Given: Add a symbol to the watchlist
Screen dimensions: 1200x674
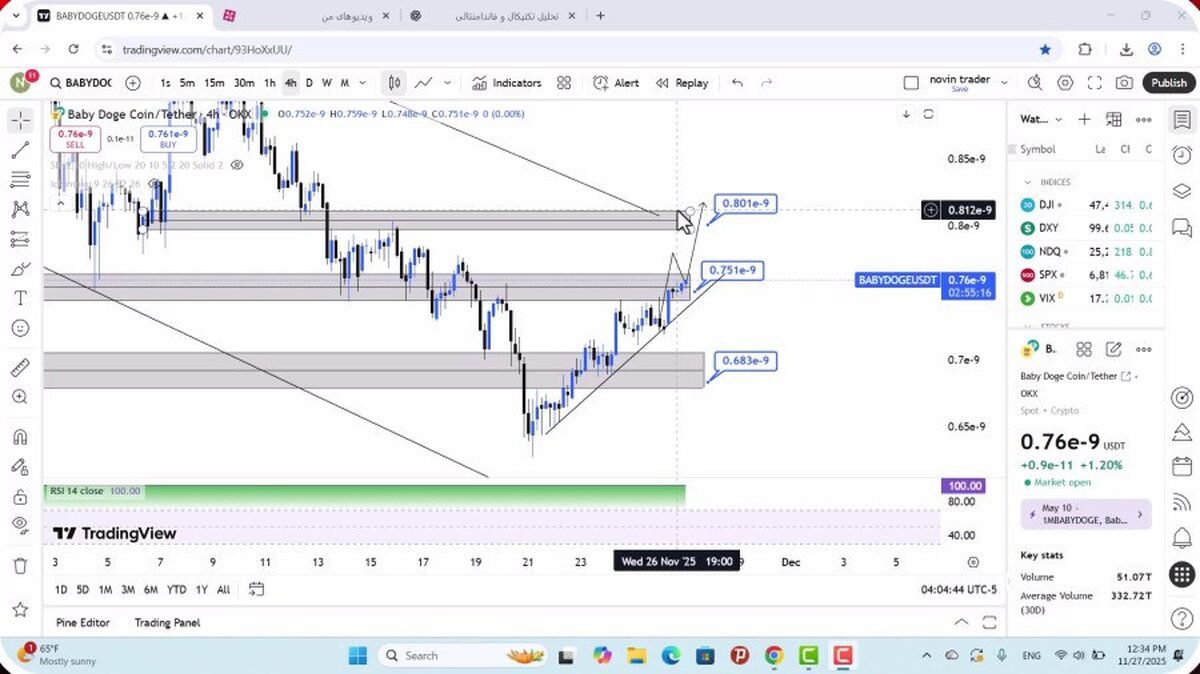Looking at the screenshot, I should [x=1084, y=119].
